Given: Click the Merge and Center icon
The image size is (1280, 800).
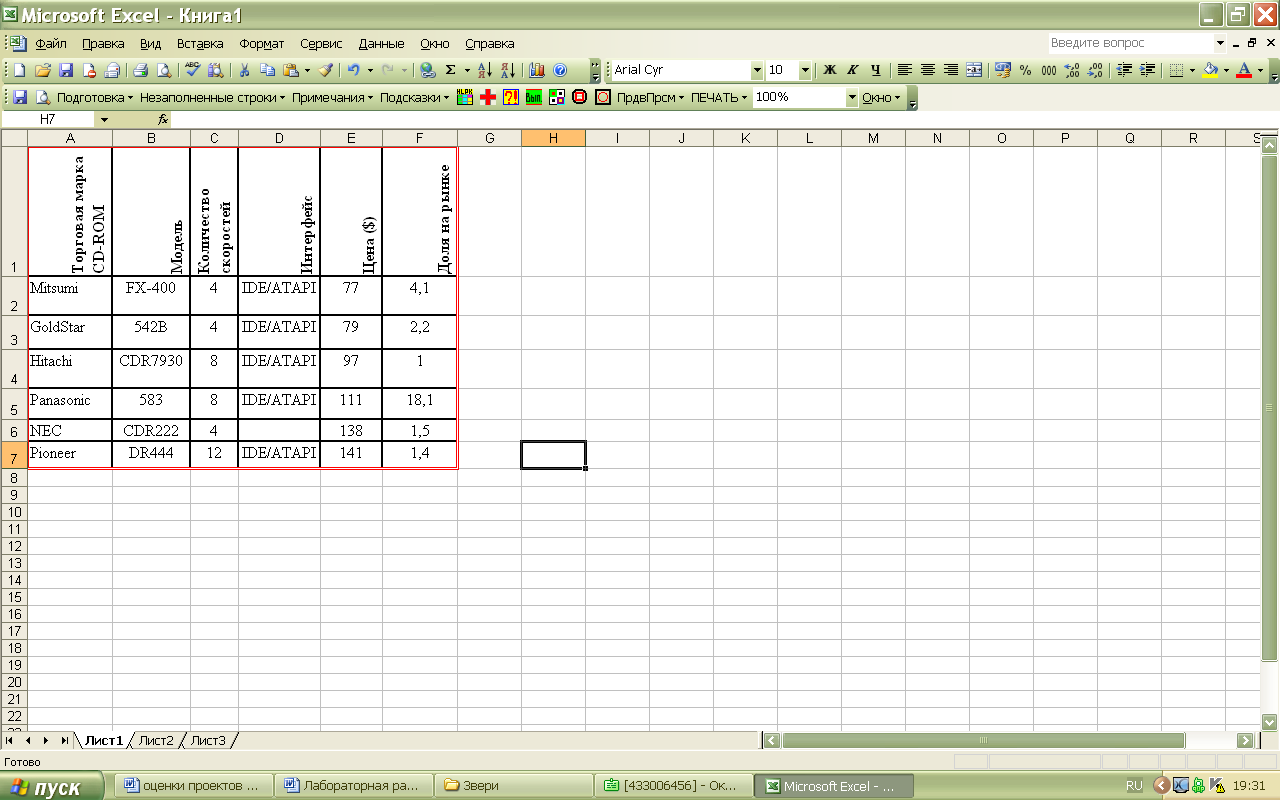Looking at the screenshot, I should click(x=974, y=70).
